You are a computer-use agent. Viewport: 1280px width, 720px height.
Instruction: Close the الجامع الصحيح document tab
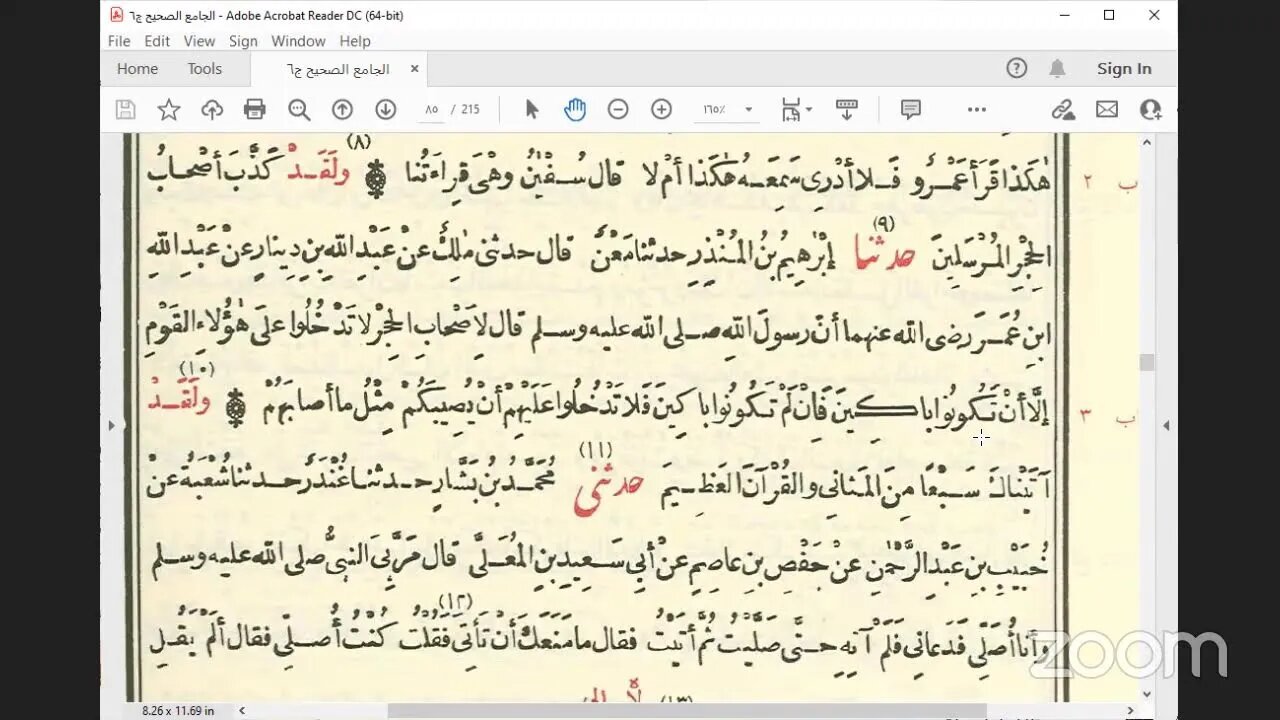click(414, 69)
